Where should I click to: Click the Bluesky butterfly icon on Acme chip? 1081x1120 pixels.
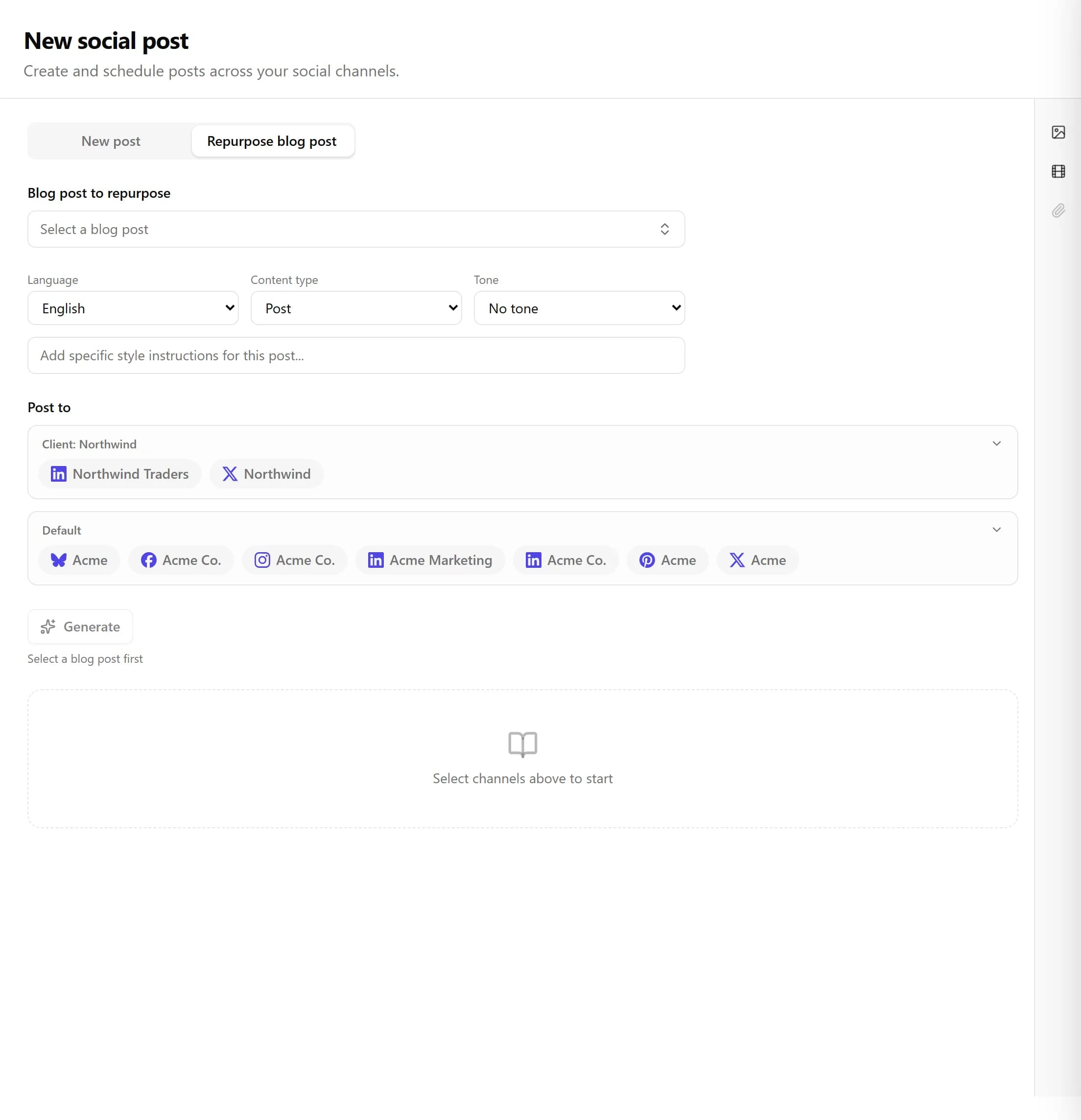click(58, 560)
